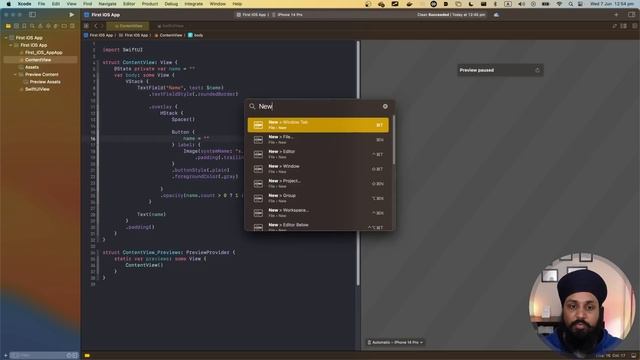Open the Bookmarks navigator icon
The width and height of the screenshot is (640, 360).
point(24,26)
